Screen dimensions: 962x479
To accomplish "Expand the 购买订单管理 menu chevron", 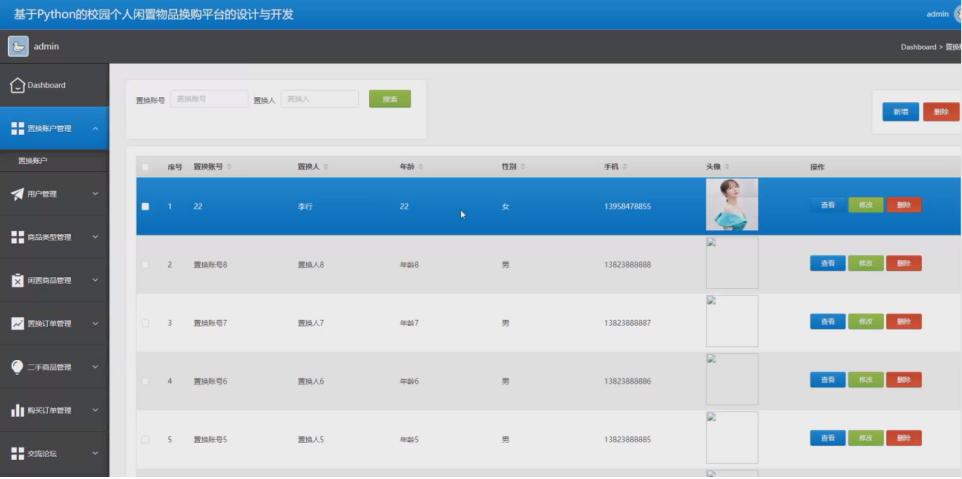I will [x=95, y=410].
